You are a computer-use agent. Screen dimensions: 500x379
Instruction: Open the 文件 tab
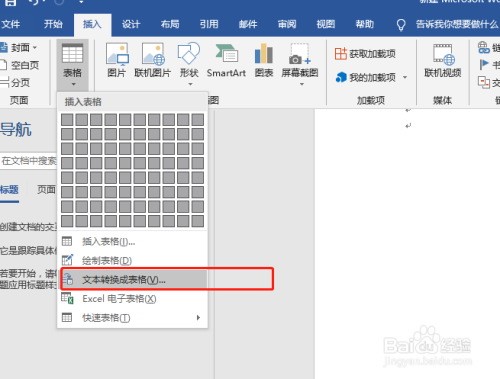pos(11,24)
